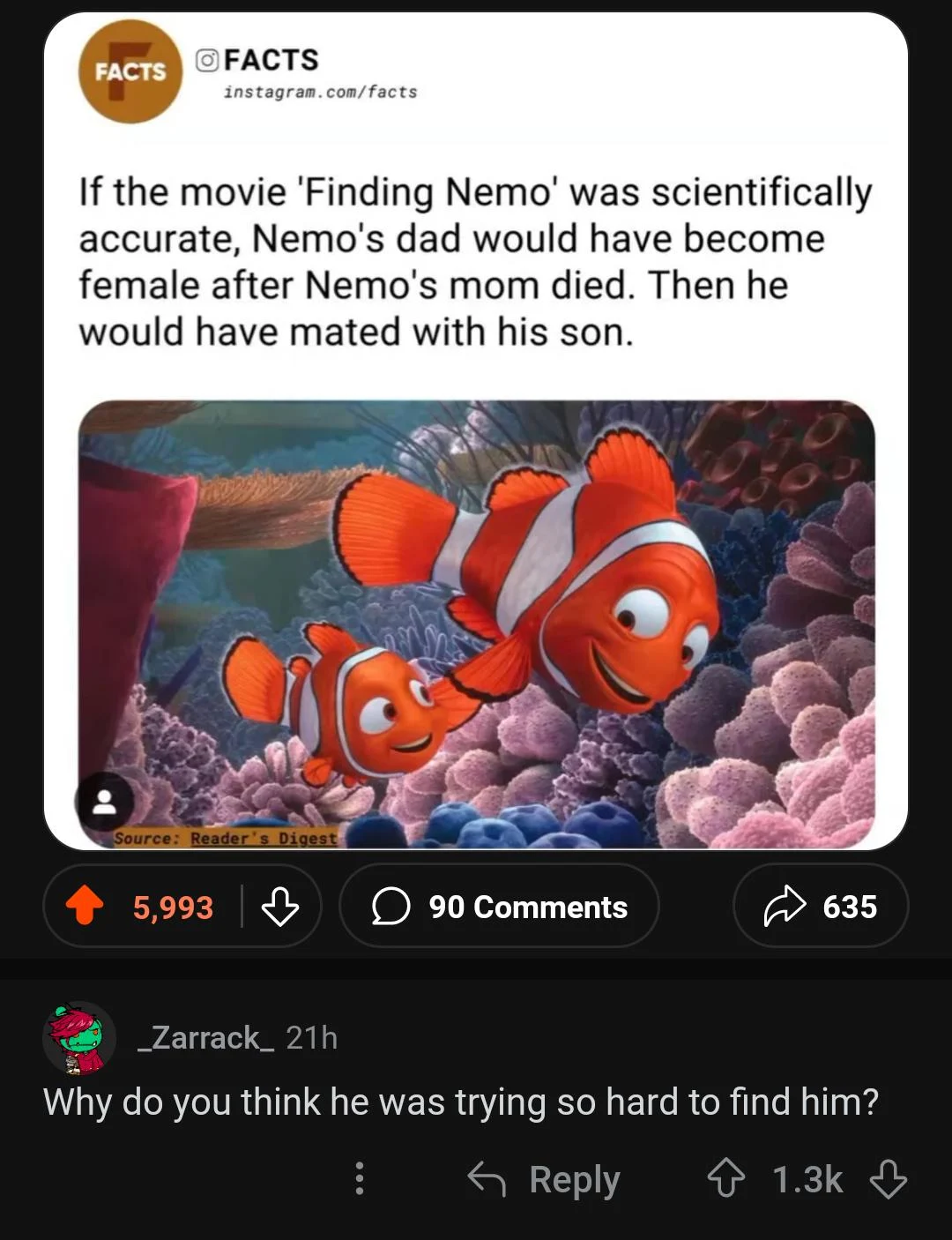Open the comment overflow menu with three dots
The width and height of the screenshot is (952, 1240).
click(x=358, y=1179)
